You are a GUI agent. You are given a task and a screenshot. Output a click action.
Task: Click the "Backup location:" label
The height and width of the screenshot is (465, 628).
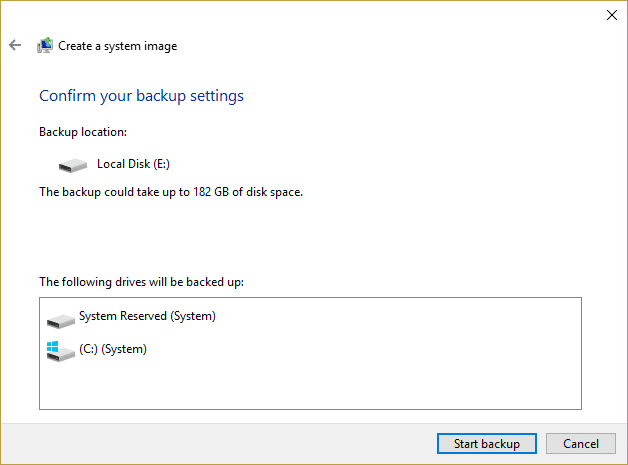pyautogui.click(x=83, y=132)
